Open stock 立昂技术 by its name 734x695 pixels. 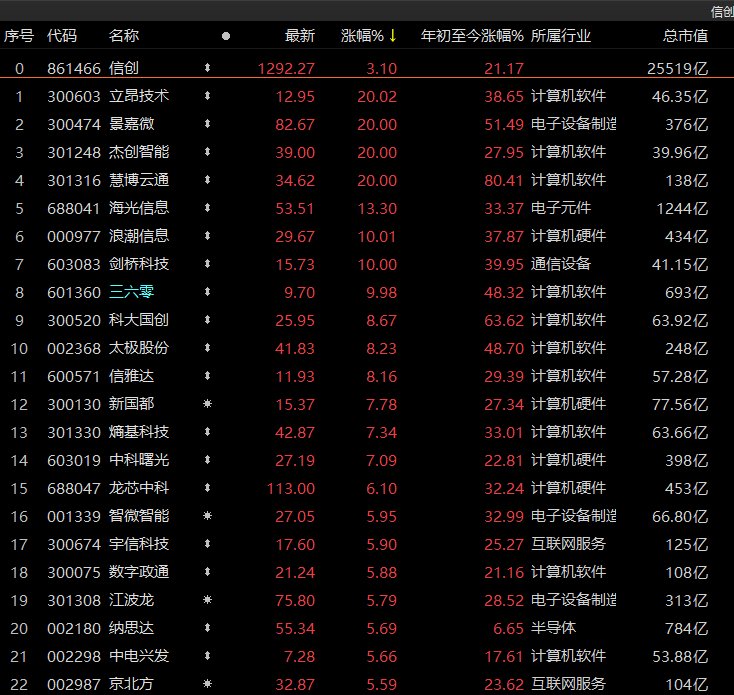(139, 96)
